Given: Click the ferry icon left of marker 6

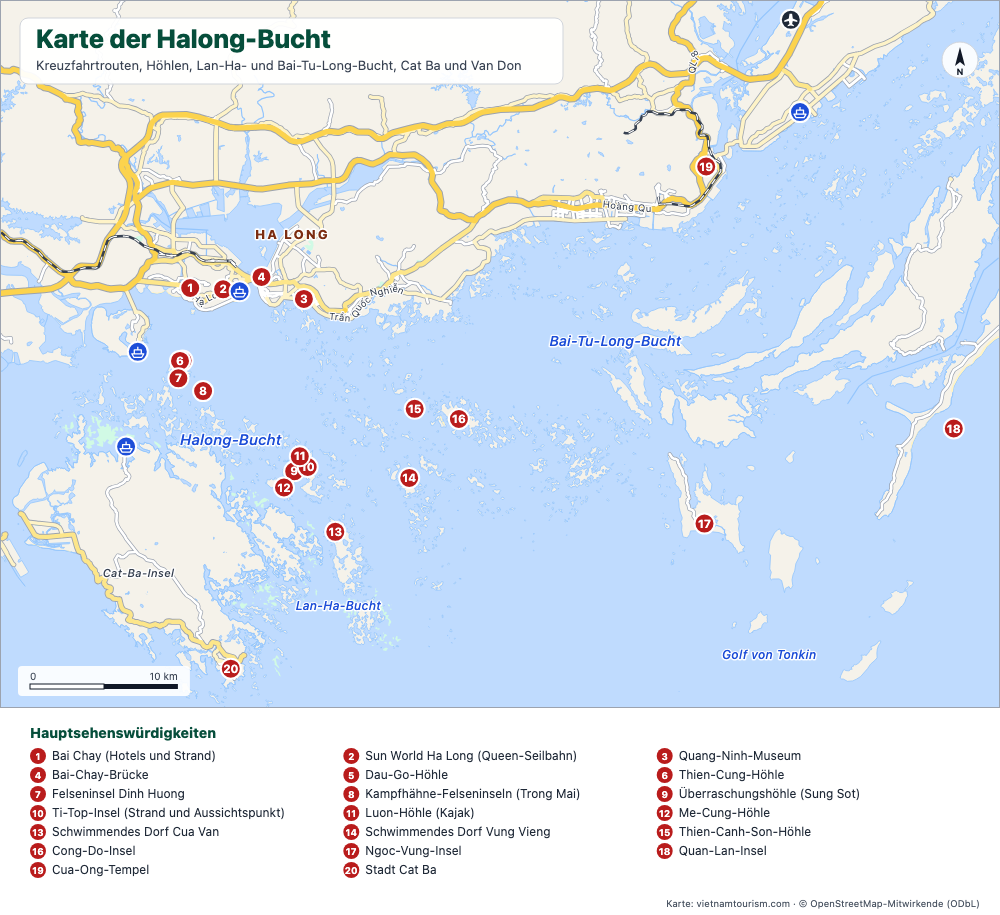Looking at the screenshot, I should (138, 351).
